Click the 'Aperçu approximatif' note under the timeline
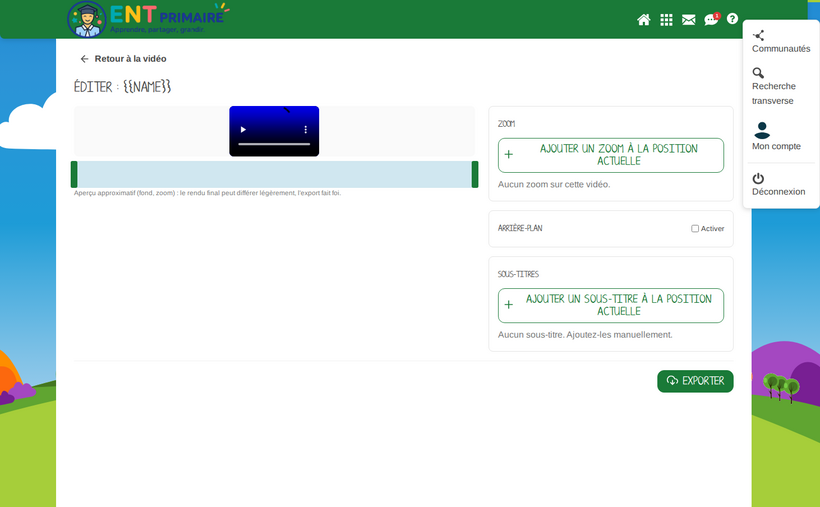Screen dimensions: 820x507 click(x=207, y=193)
